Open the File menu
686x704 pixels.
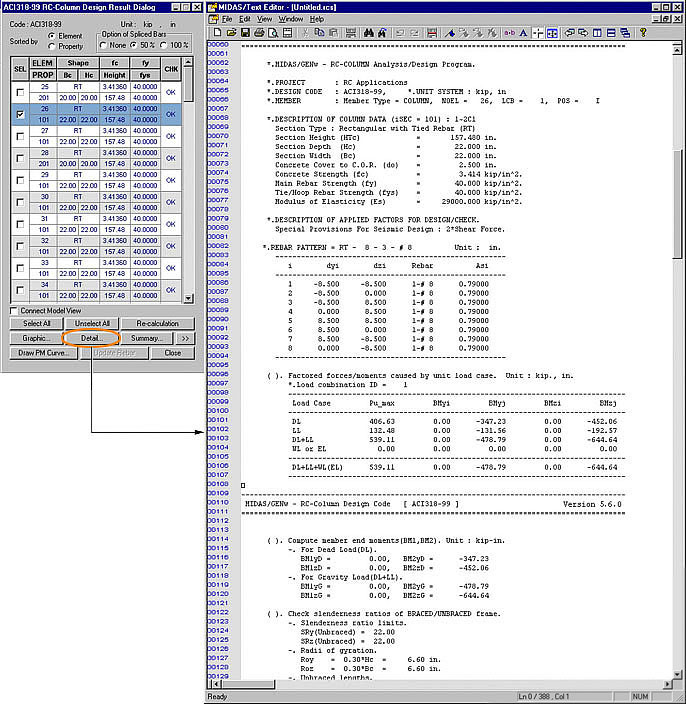click(227, 19)
